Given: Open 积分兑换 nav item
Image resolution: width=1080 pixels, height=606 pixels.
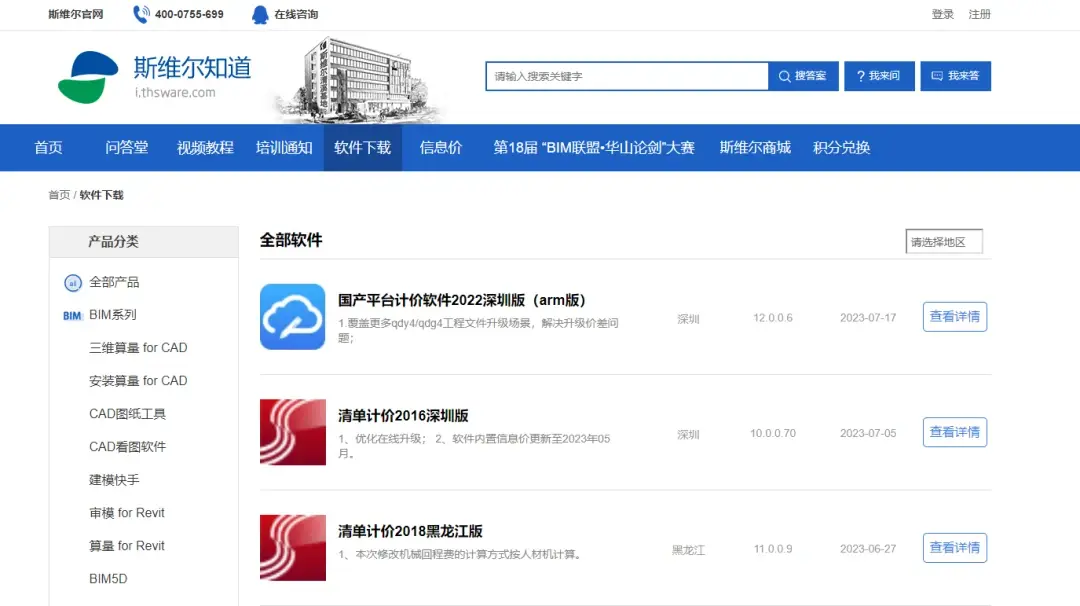Looking at the screenshot, I should tap(841, 147).
